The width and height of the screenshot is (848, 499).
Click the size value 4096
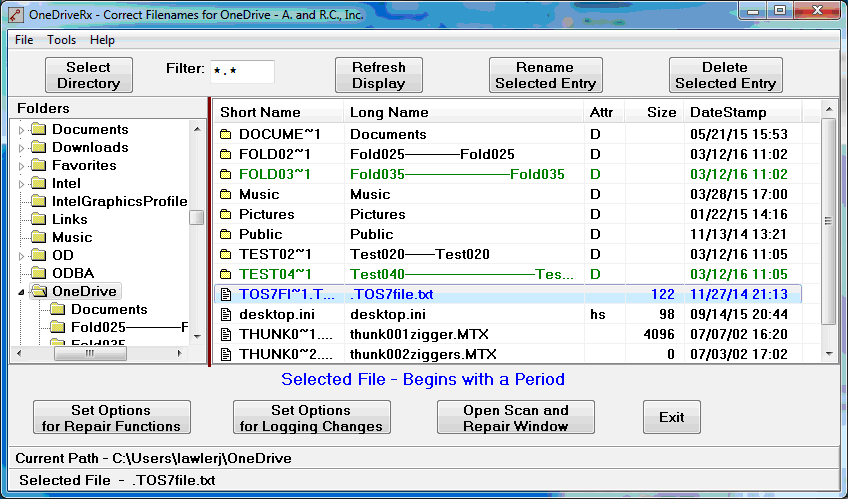[659, 334]
